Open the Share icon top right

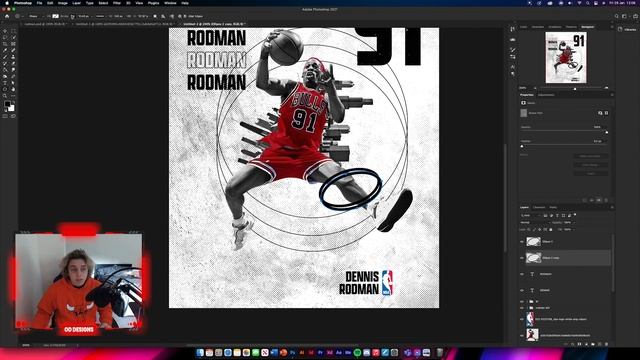(636, 16)
